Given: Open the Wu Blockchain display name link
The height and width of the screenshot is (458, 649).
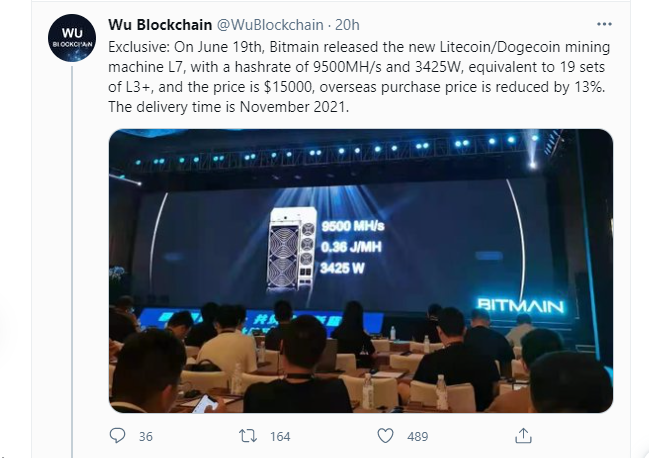Looking at the screenshot, I should point(160,25).
